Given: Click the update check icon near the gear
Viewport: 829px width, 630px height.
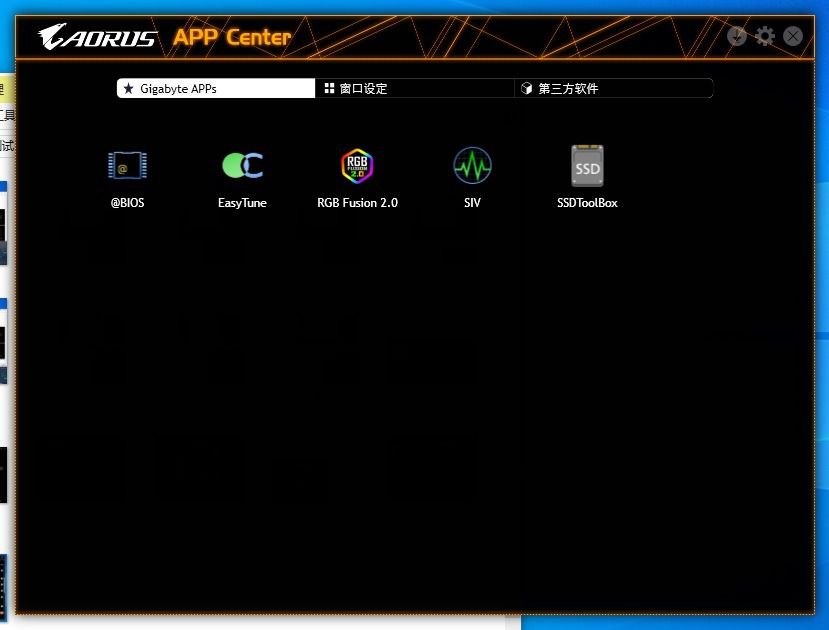Looking at the screenshot, I should pos(737,35).
